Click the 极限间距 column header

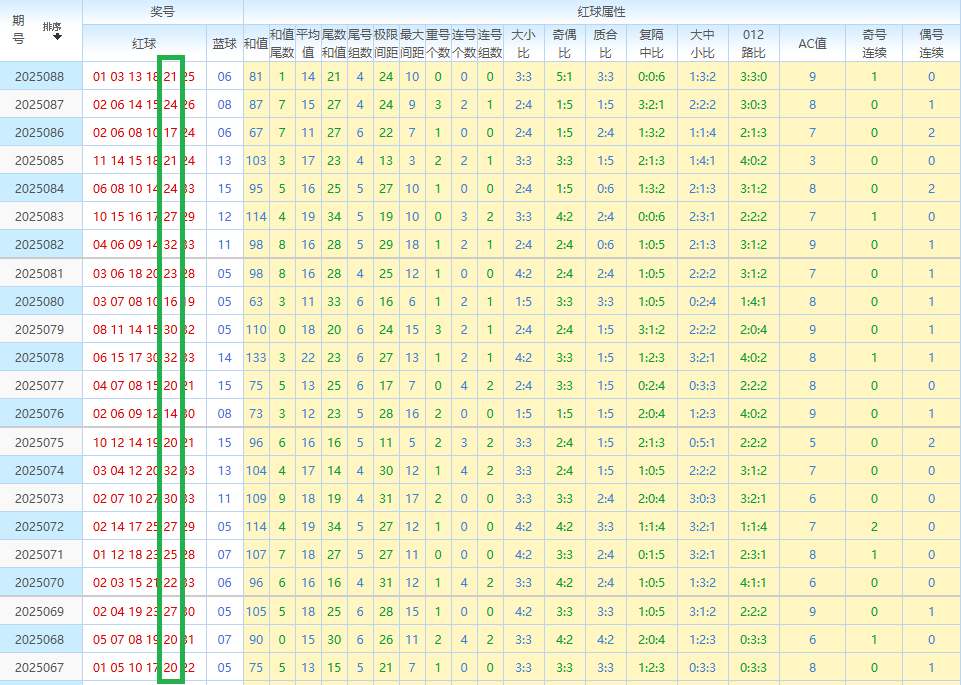386,44
